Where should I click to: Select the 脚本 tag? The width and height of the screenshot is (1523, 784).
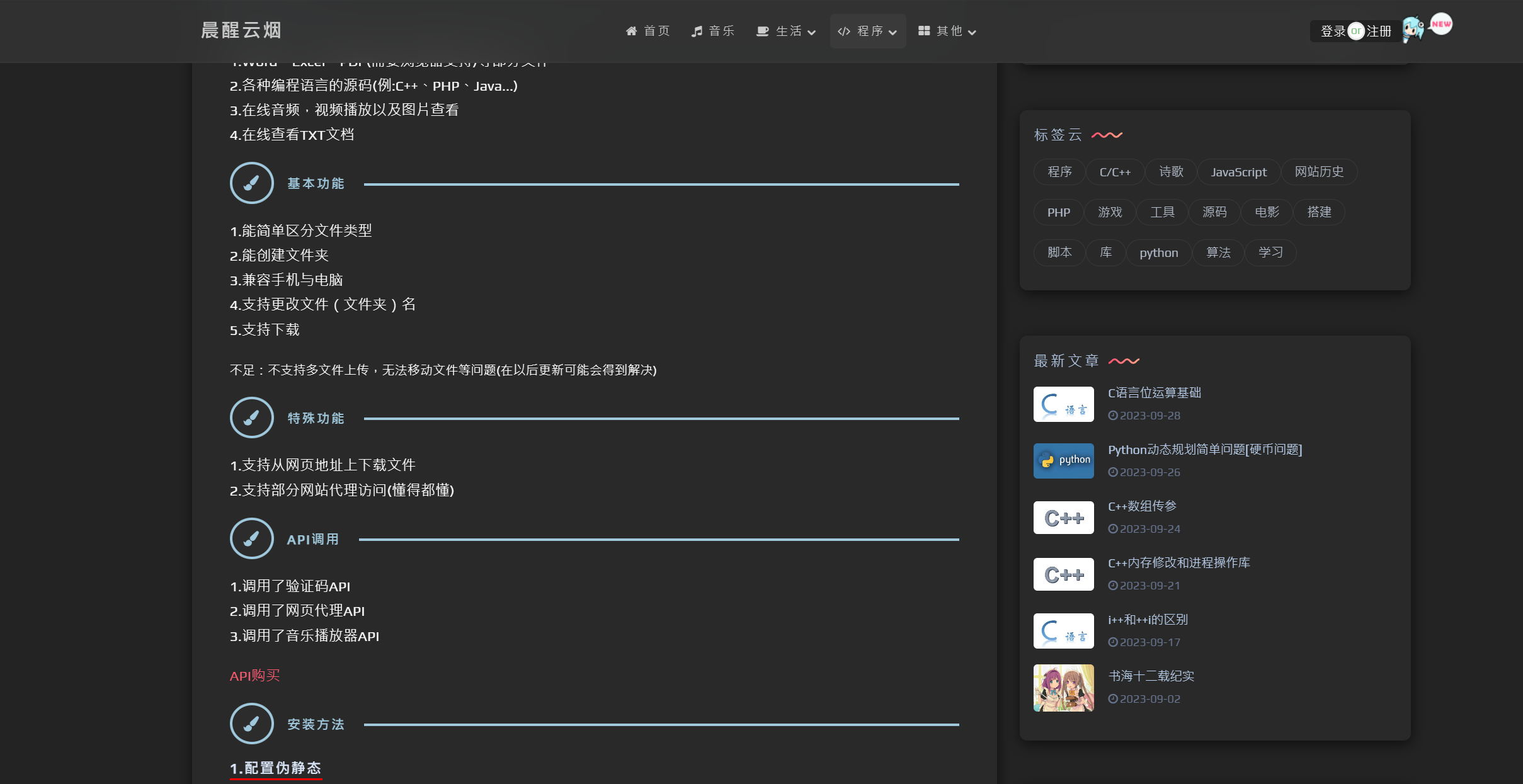1059,253
